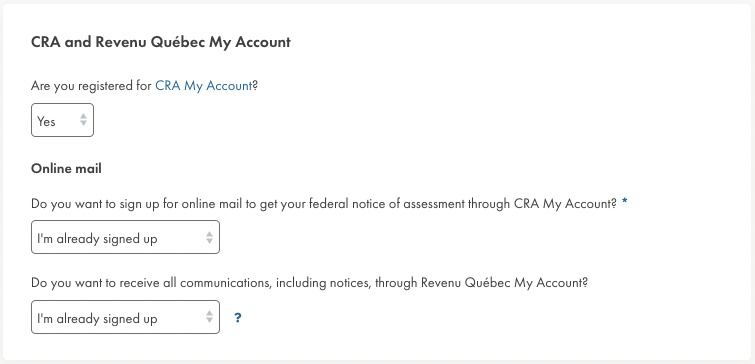This screenshot has height=364, width=755.
Task: Click the question mark after the CRA My Account link
Action: point(256,86)
